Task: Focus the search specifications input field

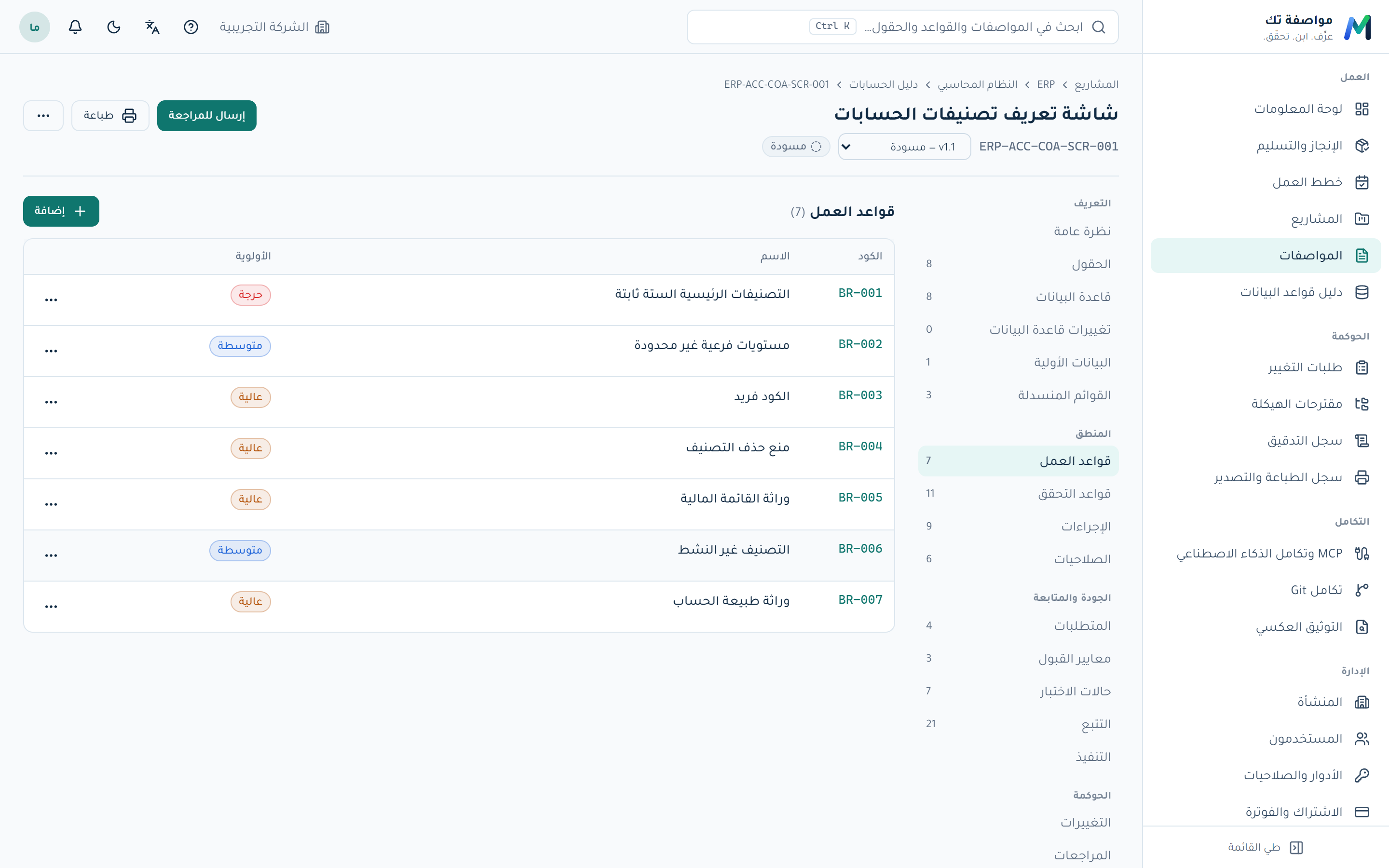Action: [902, 27]
